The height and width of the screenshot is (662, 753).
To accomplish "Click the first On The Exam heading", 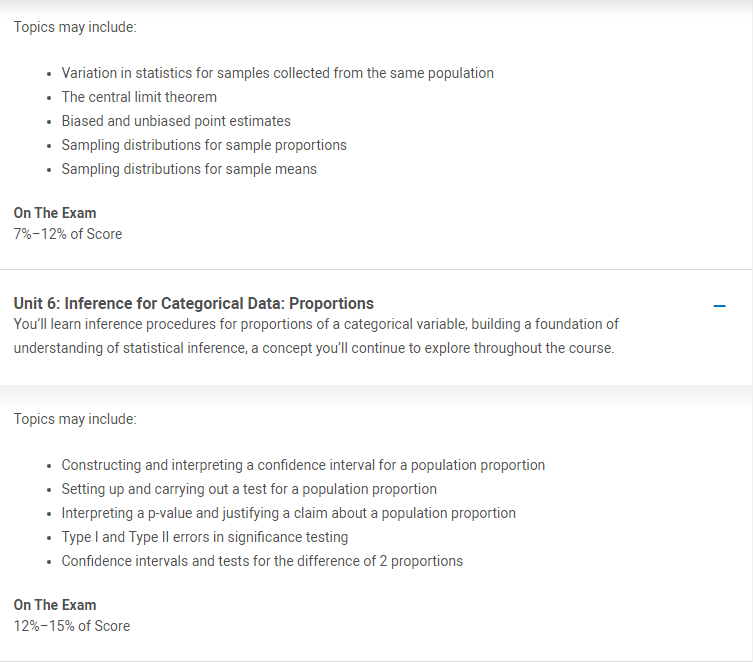I will tap(55, 213).
